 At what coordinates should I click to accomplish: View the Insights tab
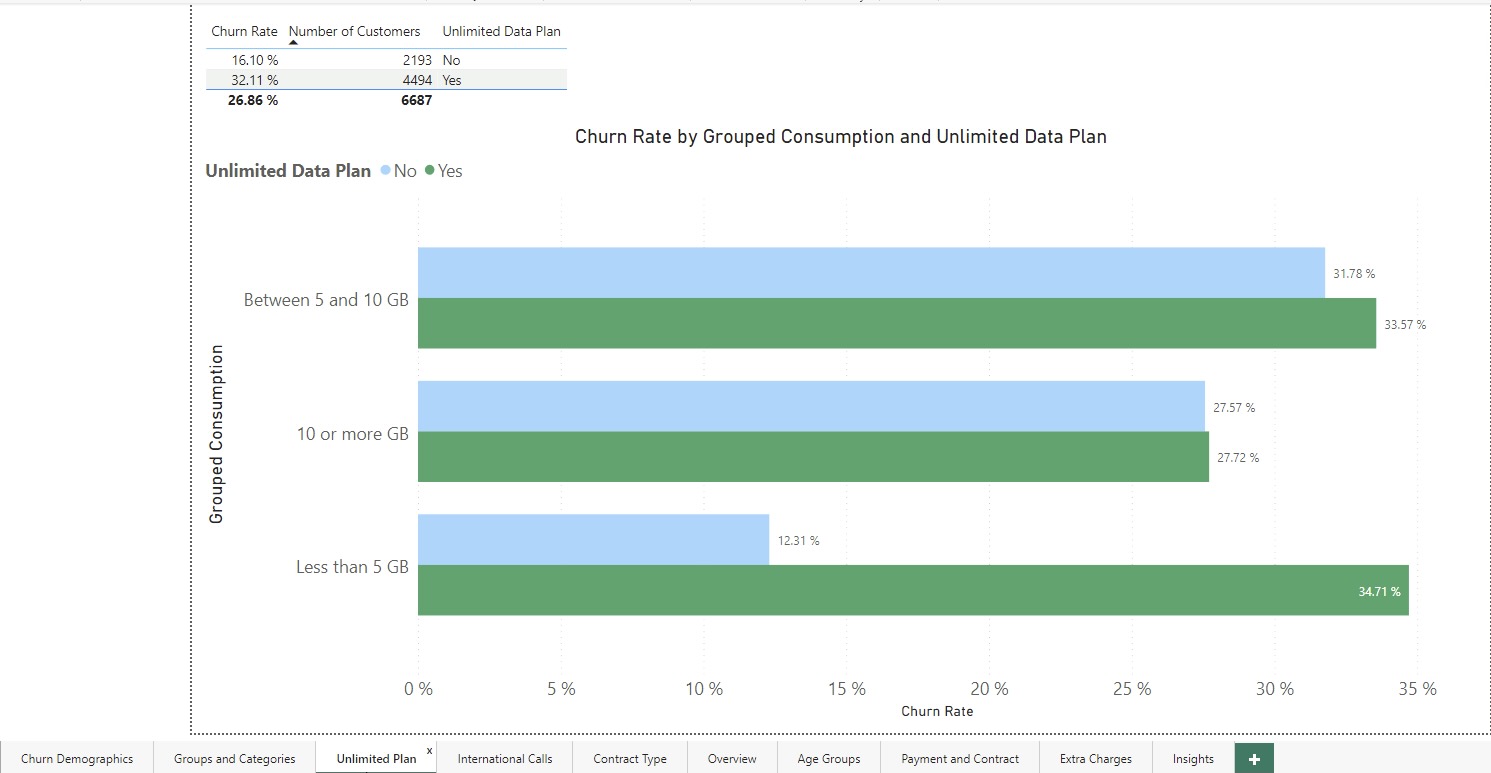click(1192, 759)
